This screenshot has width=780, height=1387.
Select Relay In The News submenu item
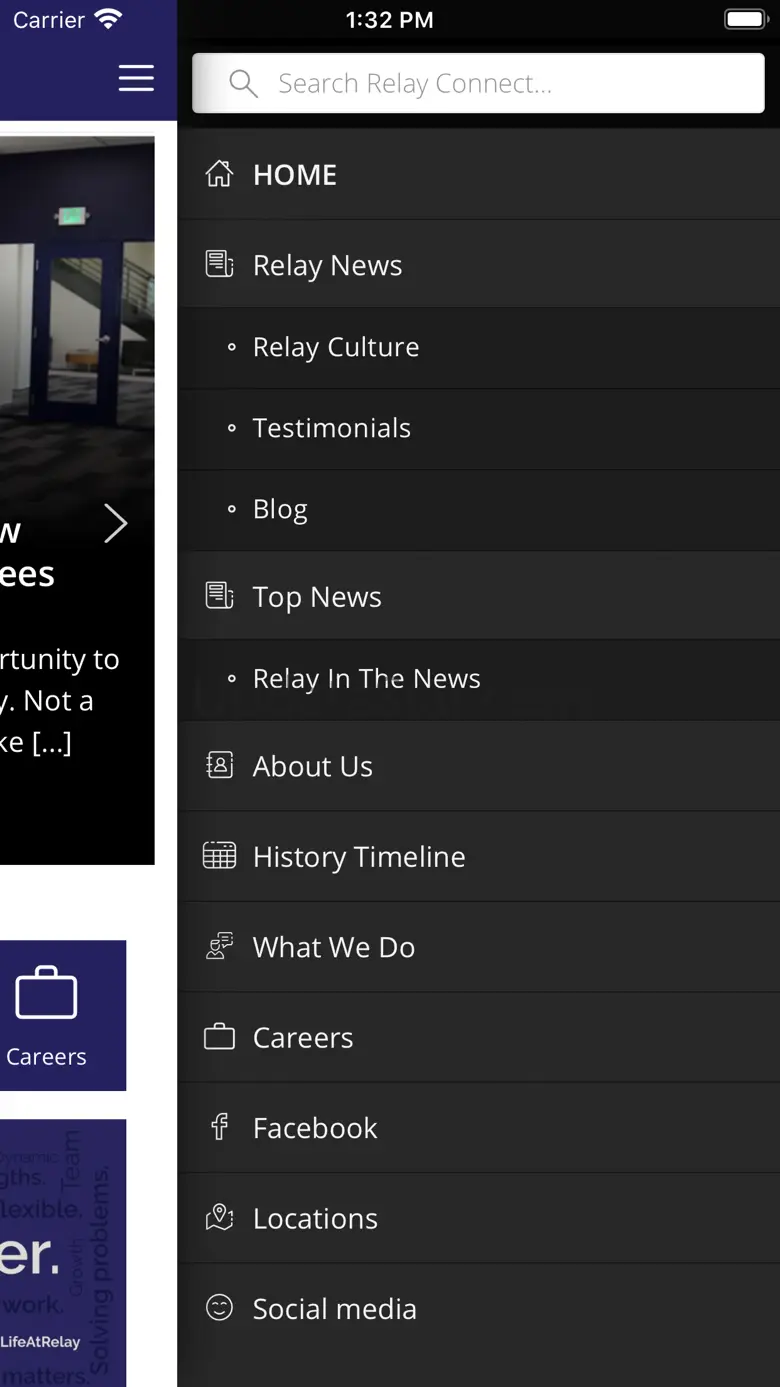pos(479,679)
